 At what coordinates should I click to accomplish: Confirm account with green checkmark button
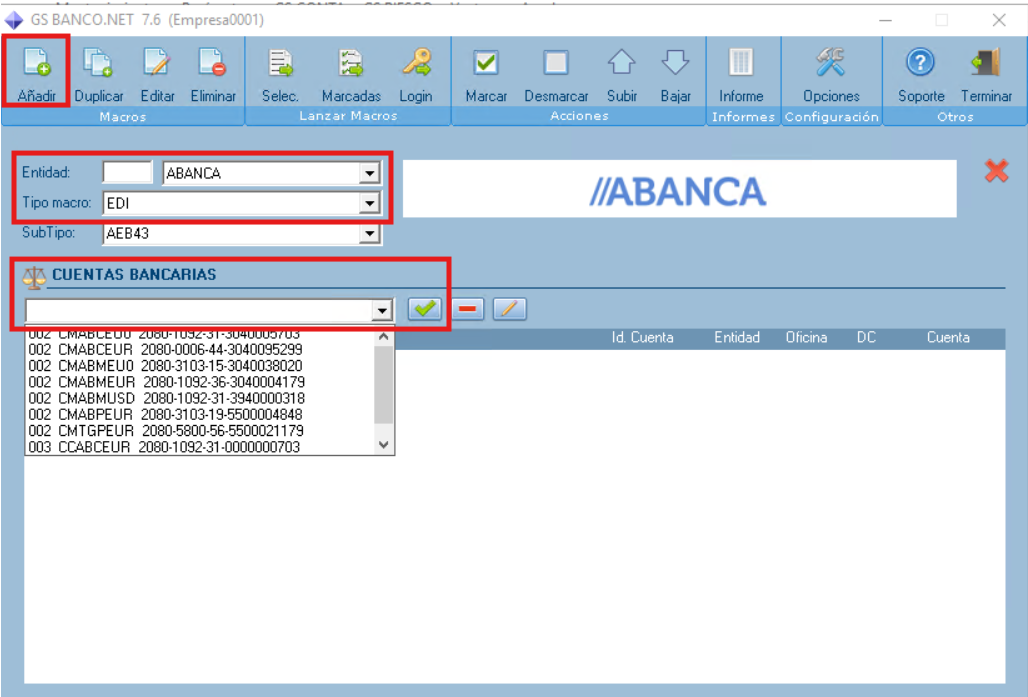click(x=425, y=308)
